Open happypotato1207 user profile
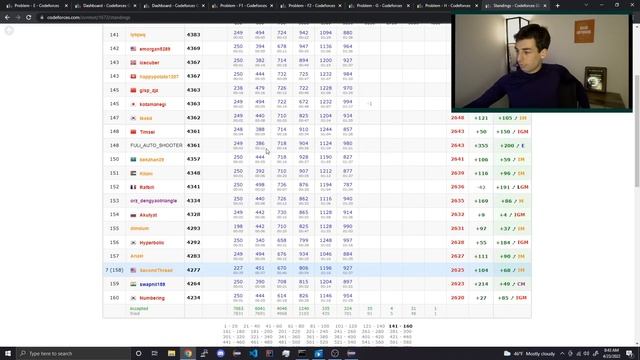The image size is (640, 360). (159, 77)
